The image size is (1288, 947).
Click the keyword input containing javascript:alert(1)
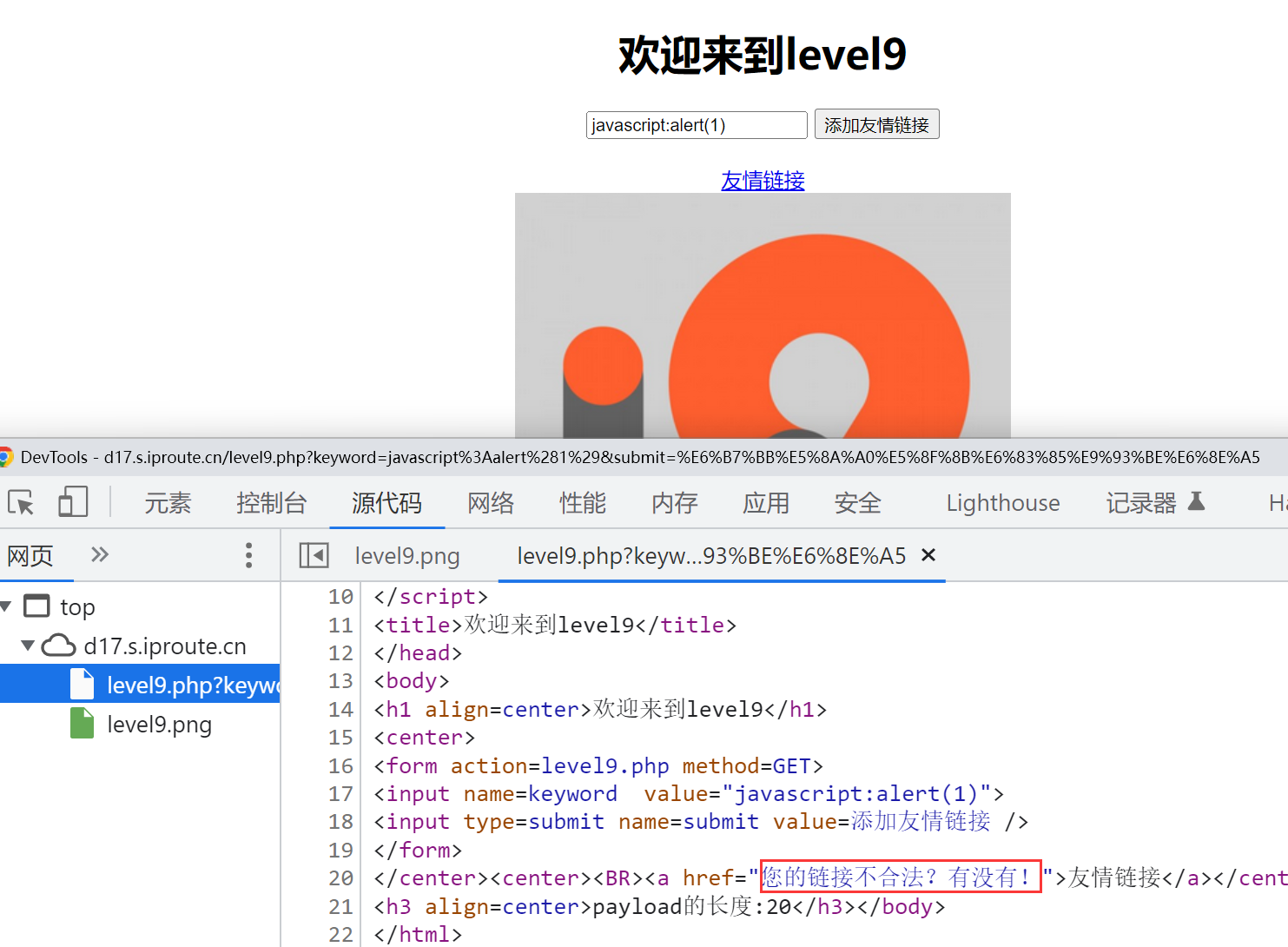point(696,125)
